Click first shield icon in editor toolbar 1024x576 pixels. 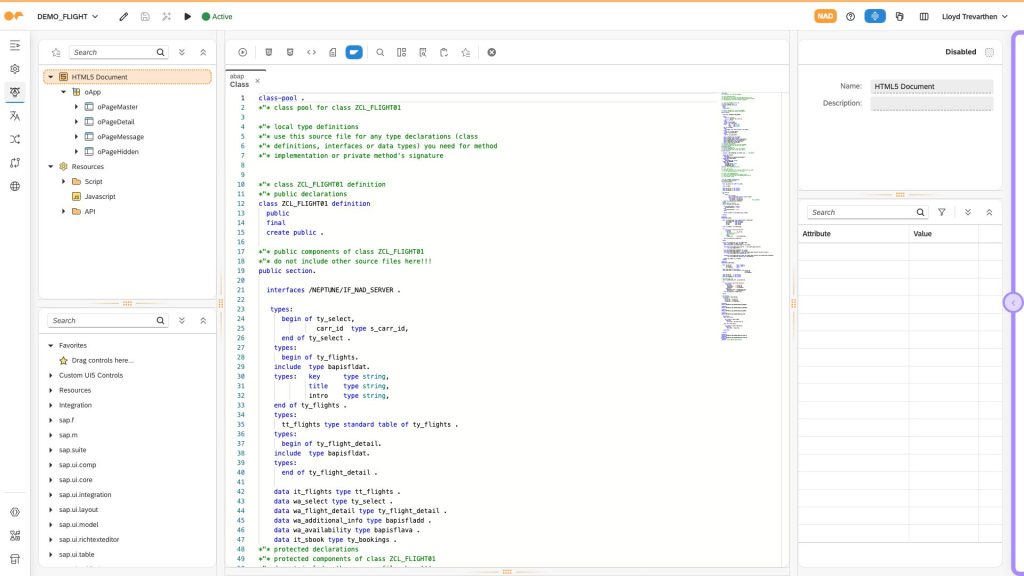[x=268, y=52]
